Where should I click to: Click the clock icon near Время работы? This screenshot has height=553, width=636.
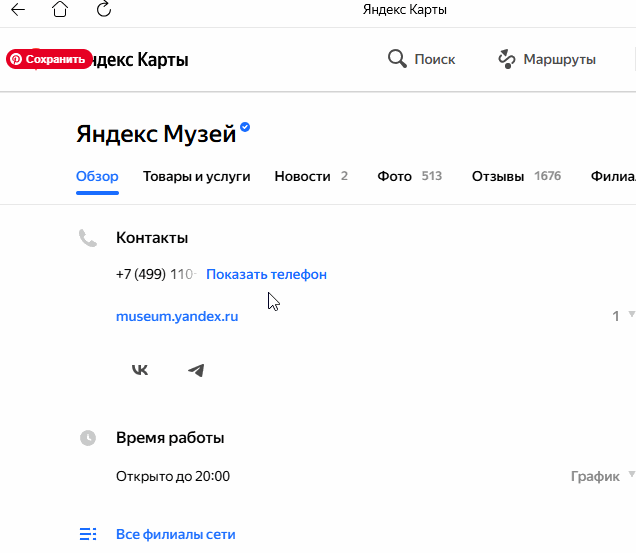[88, 438]
